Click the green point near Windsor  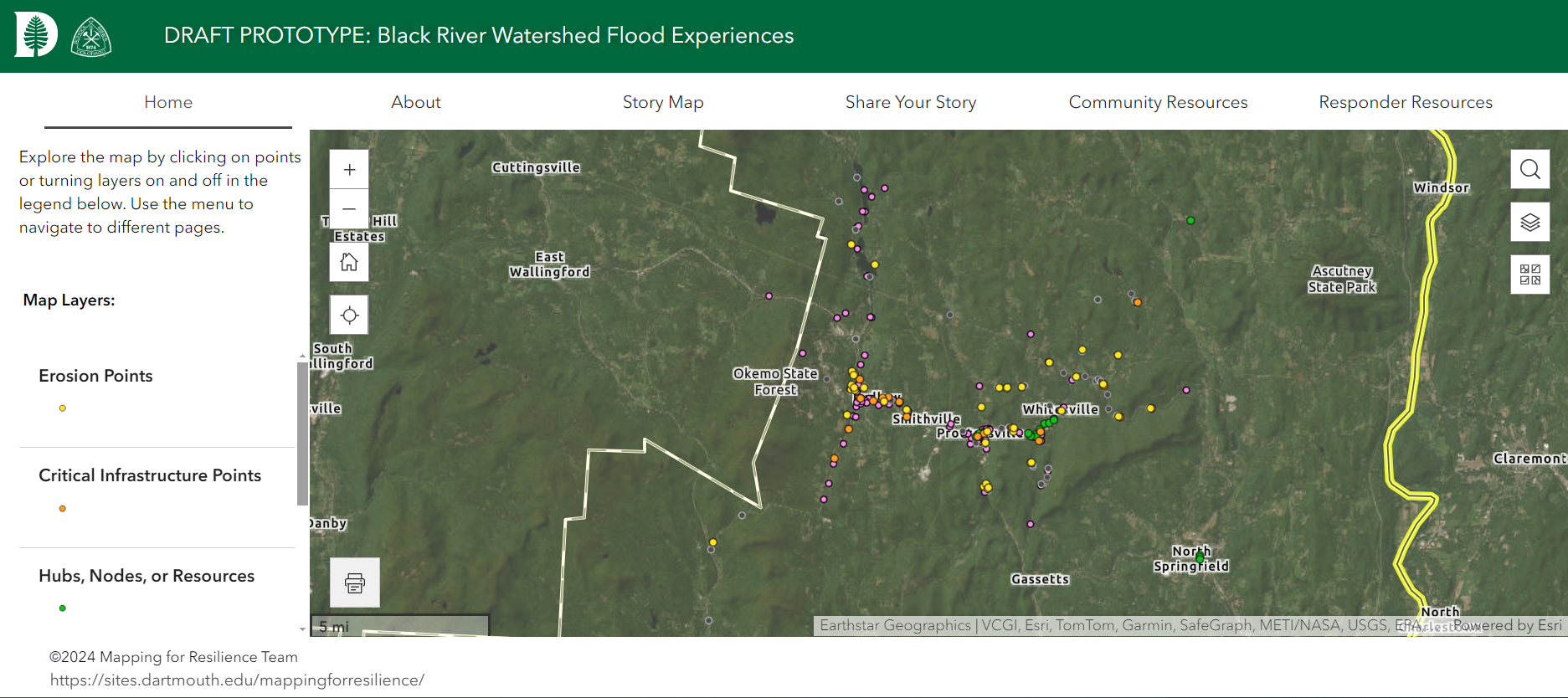click(x=1190, y=221)
